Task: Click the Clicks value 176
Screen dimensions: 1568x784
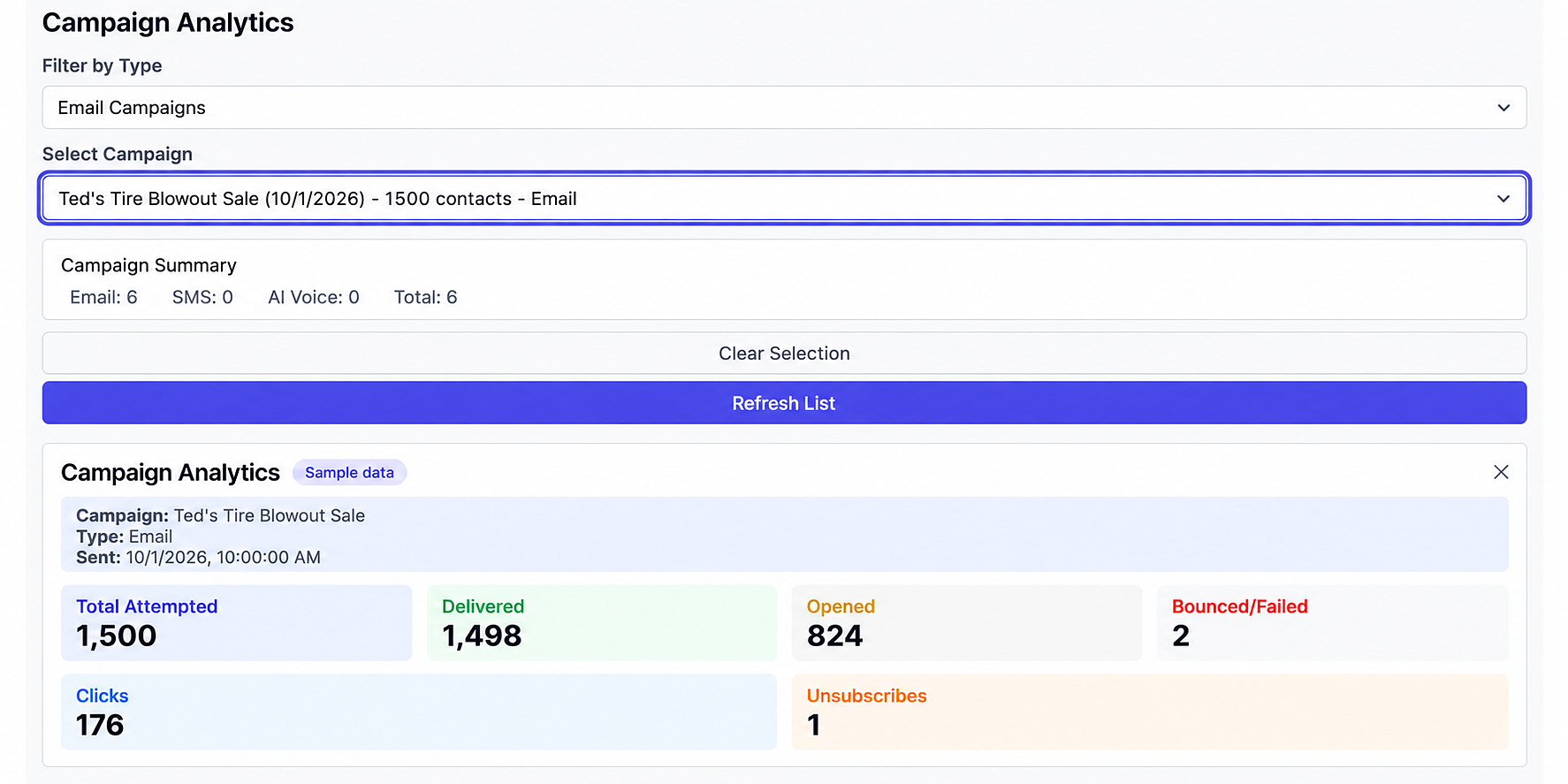Action: coord(100,726)
